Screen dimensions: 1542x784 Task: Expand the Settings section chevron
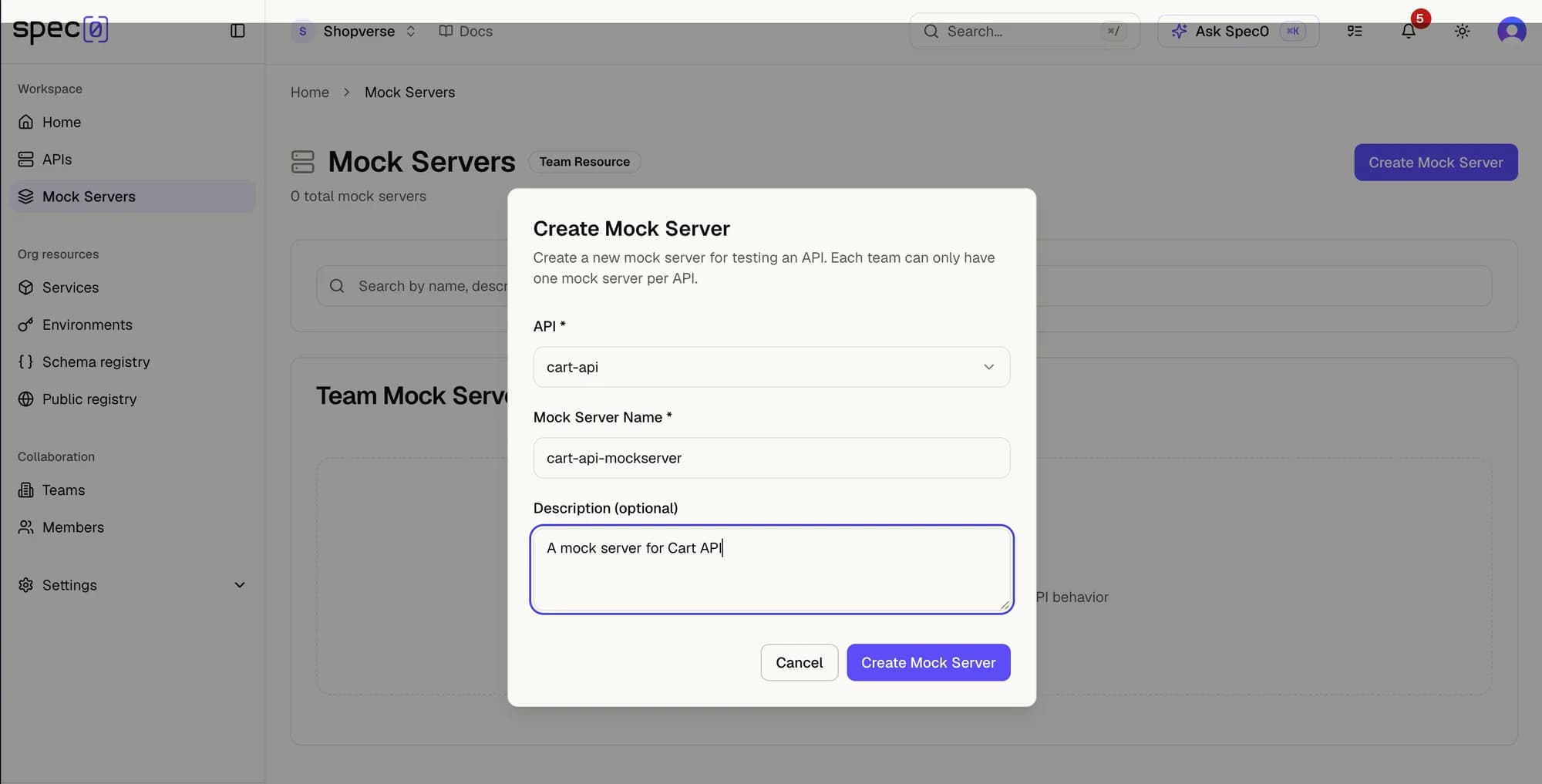[x=240, y=585]
